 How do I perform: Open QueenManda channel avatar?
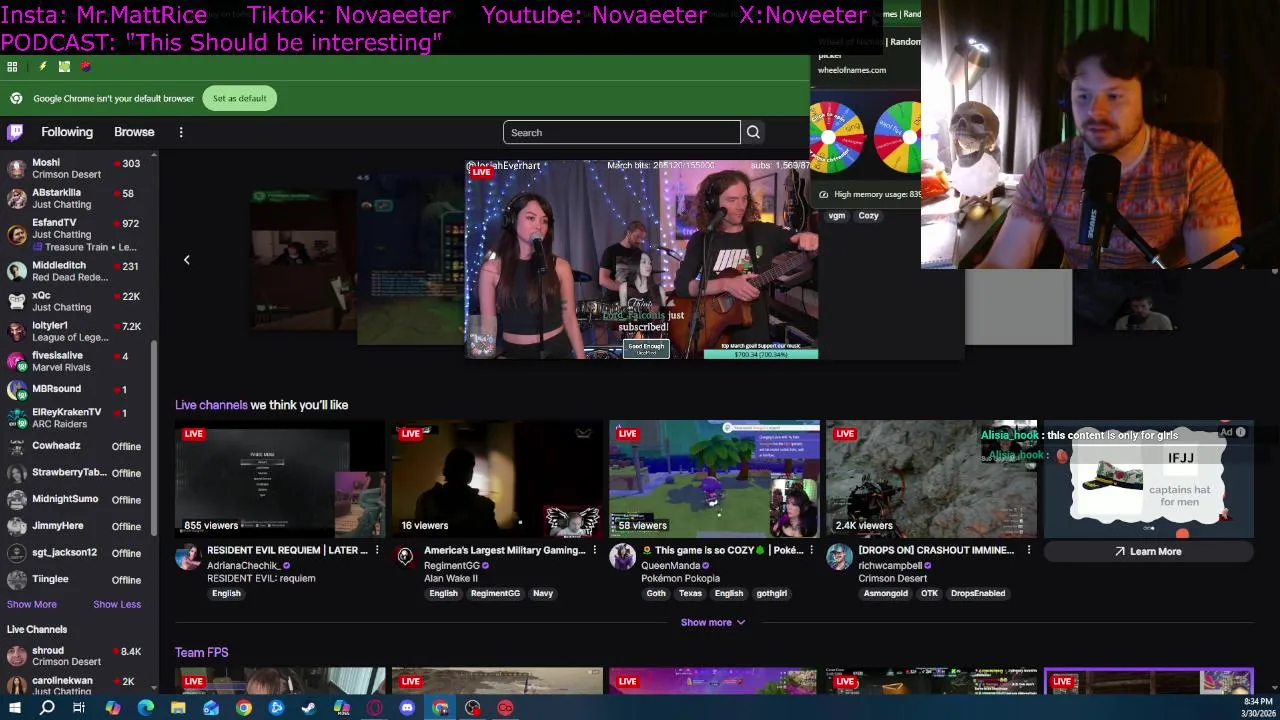coord(622,557)
